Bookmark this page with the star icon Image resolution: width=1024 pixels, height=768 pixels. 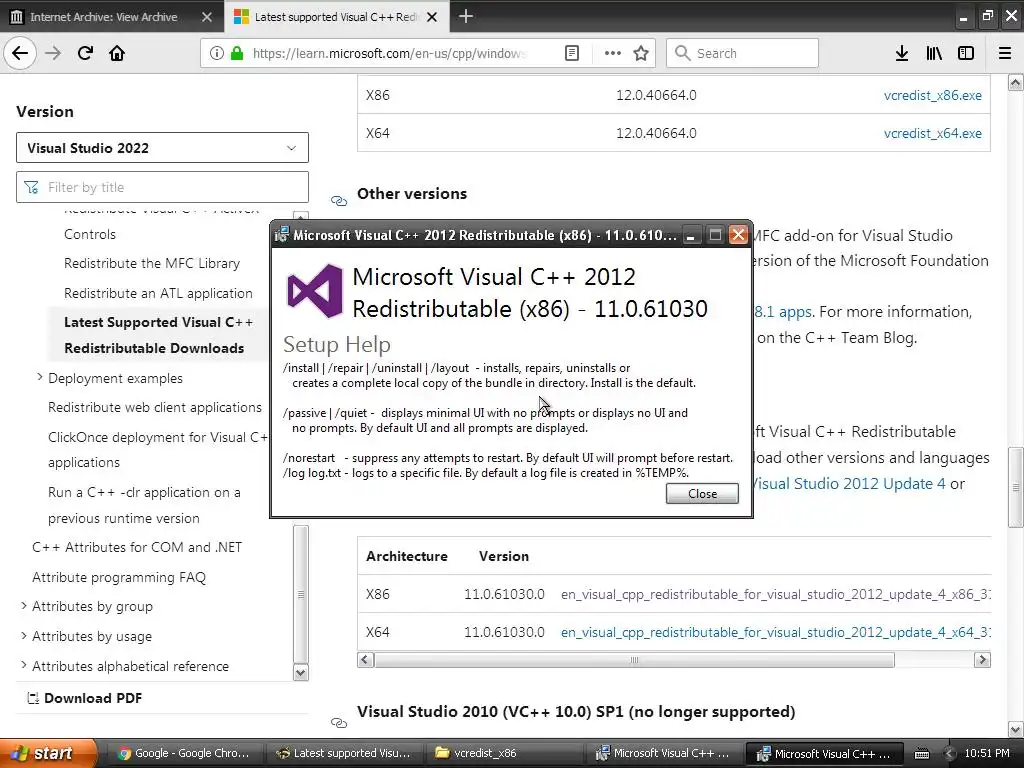pos(641,53)
